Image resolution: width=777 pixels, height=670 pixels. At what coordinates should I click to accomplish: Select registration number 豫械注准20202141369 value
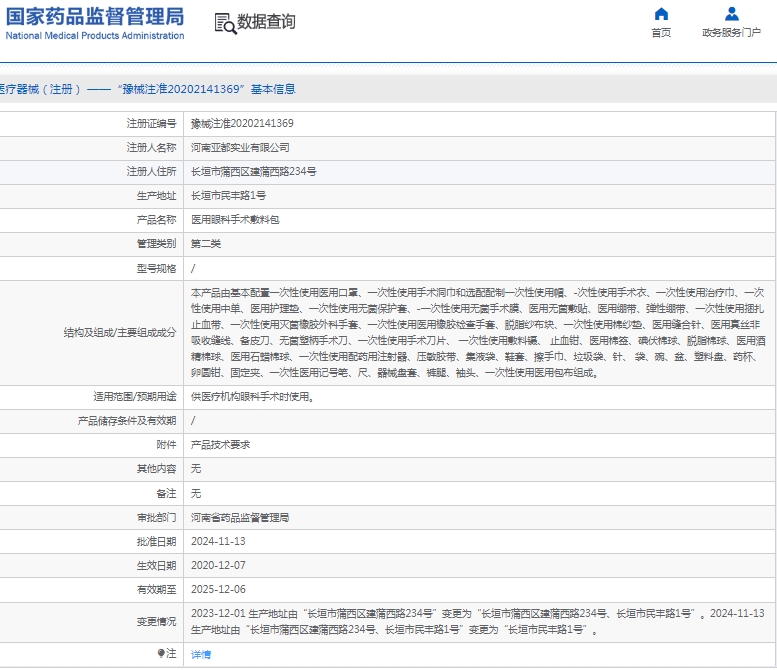click(x=242, y=123)
